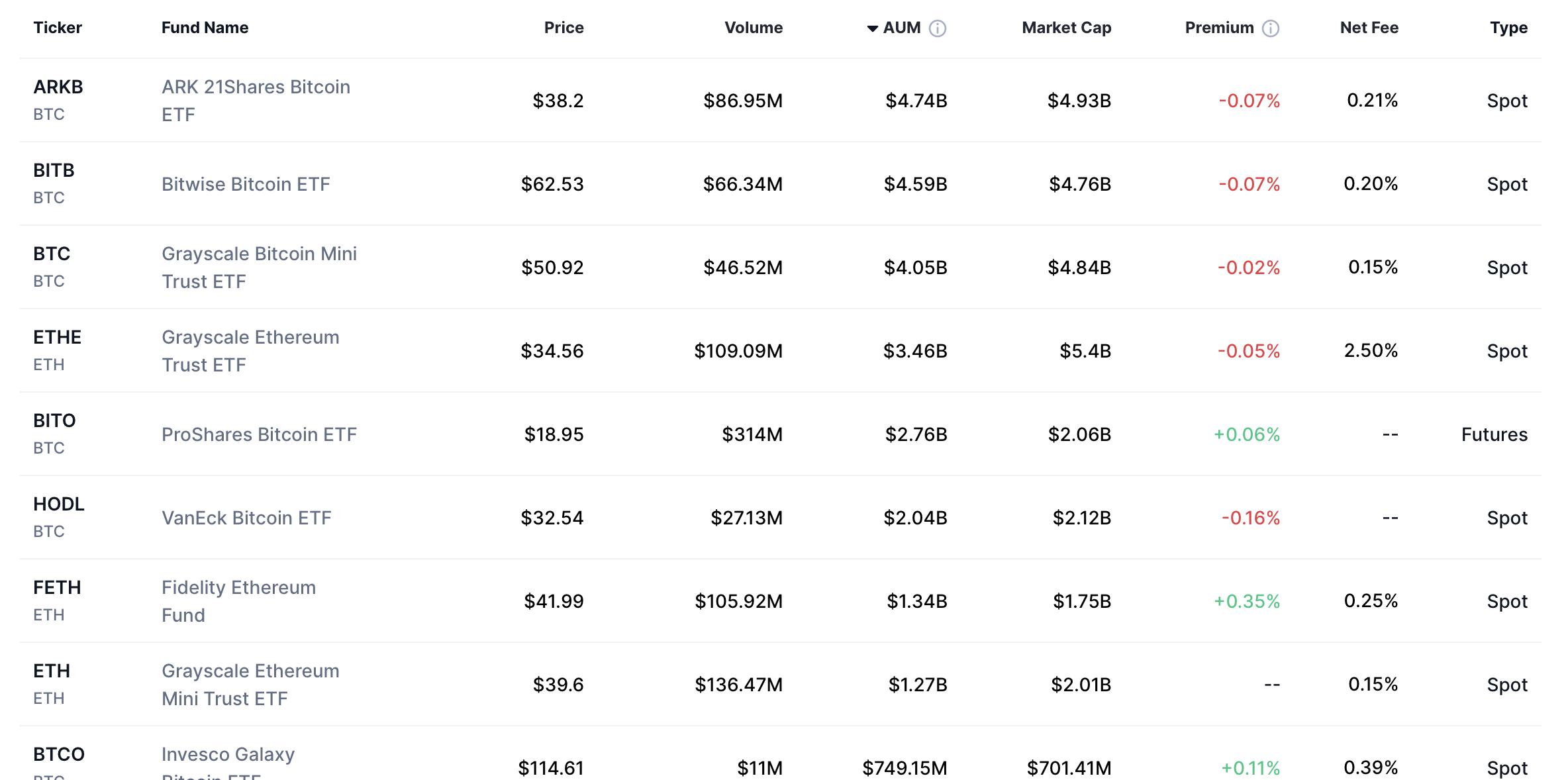Sort by Net Fee header
The height and width of the screenshot is (780, 1568).
(1369, 28)
